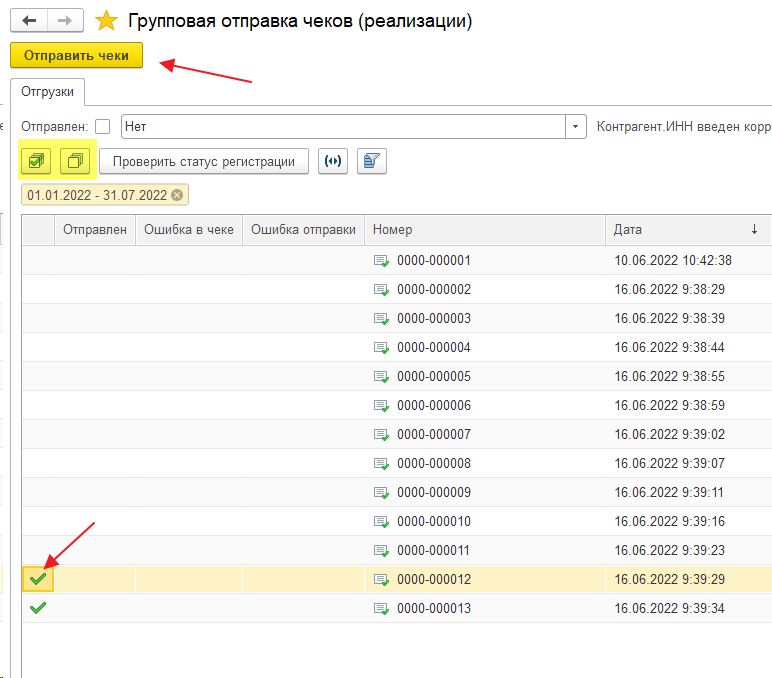Click the forward navigation arrow
Viewport: 772px width, 678px height.
tap(65, 21)
